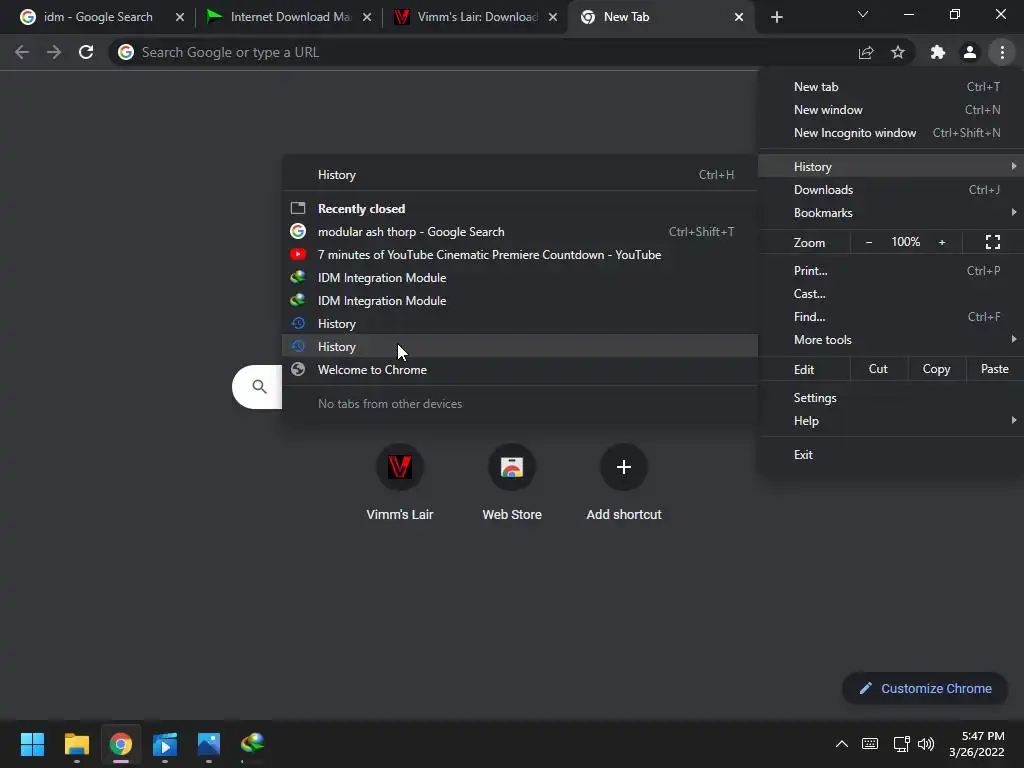This screenshot has width=1024, height=768.
Task: Click Chrome icon in taskbar
Action: [x=121, y=744]
